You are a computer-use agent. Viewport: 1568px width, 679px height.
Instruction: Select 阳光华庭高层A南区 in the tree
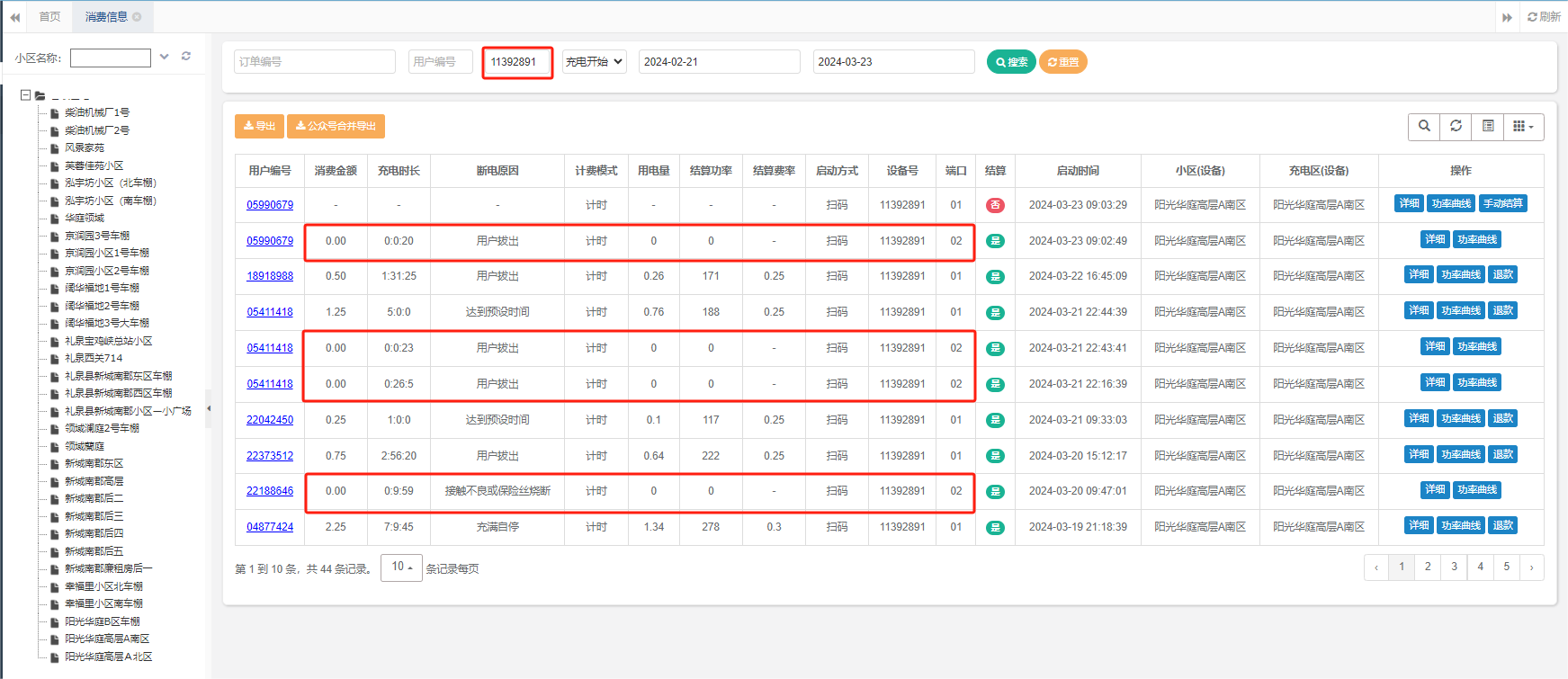[x=107, y=639]
